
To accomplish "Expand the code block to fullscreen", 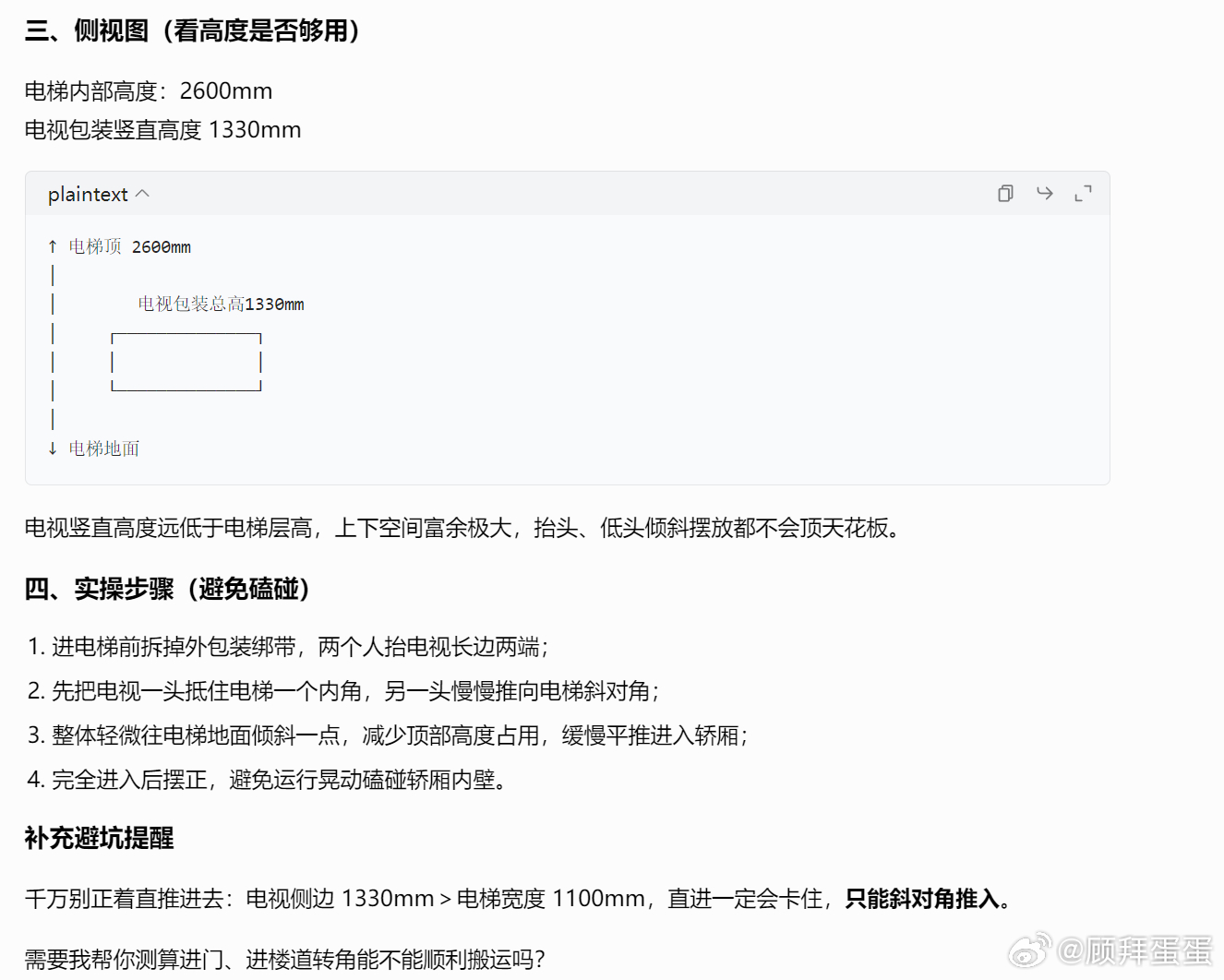I will click(x=1083, y=193).
